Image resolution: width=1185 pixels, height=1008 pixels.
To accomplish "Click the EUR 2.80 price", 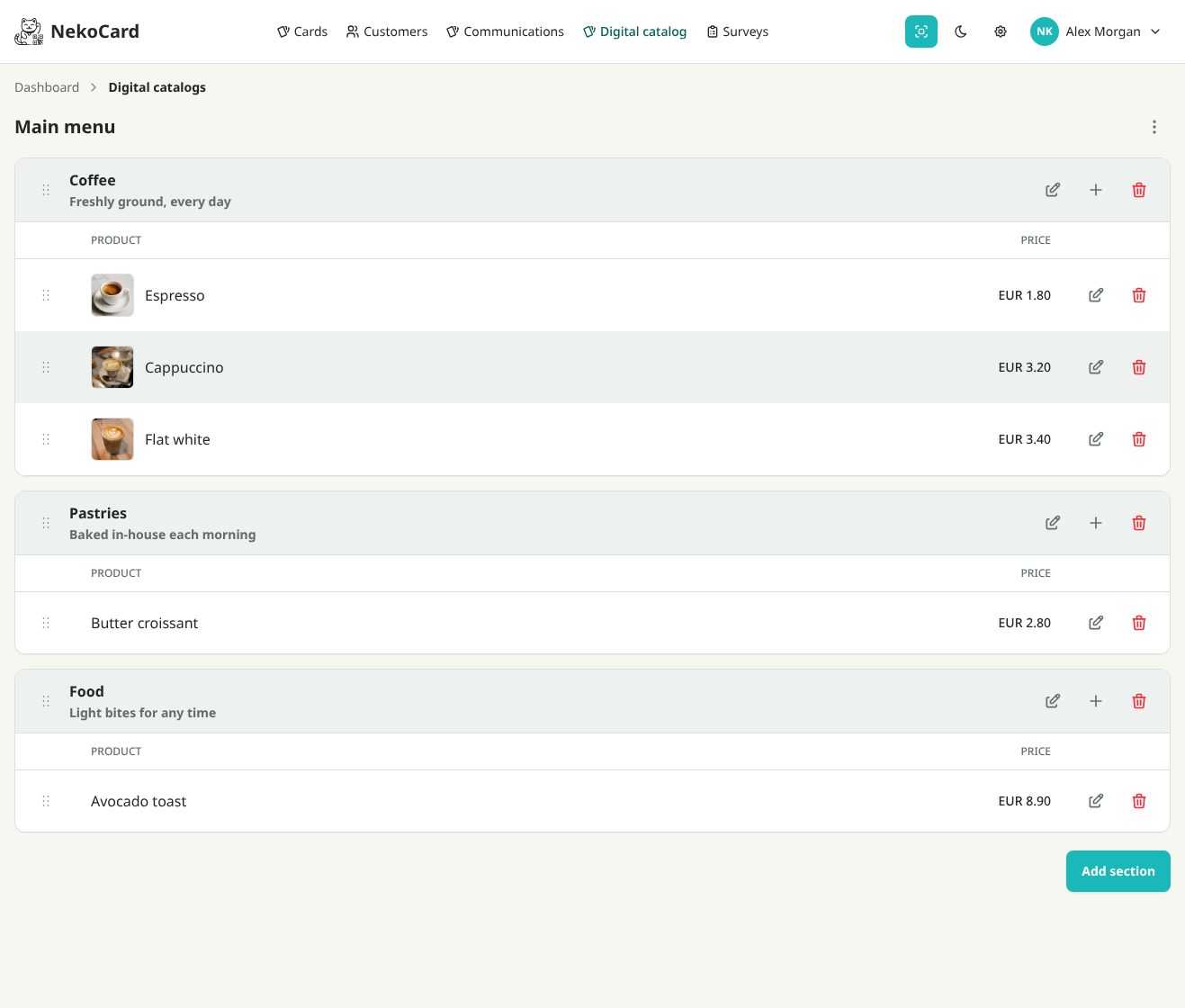I will [1025, 623].
